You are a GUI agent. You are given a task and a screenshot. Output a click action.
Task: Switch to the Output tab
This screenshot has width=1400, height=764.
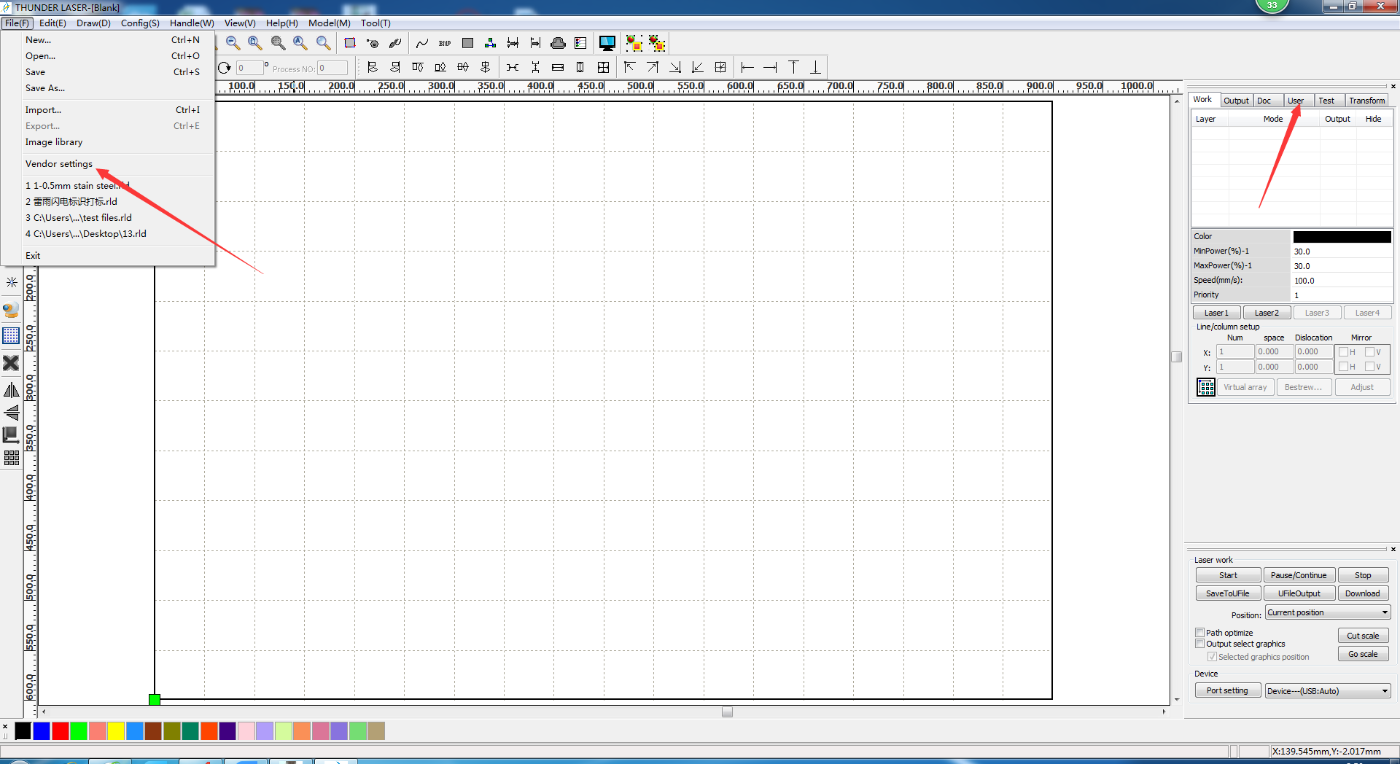(1236, 100)
